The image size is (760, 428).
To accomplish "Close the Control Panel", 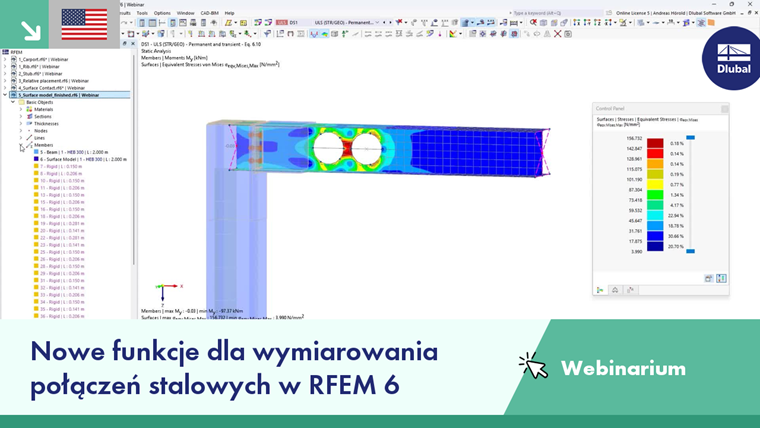I will pos(724,109).
